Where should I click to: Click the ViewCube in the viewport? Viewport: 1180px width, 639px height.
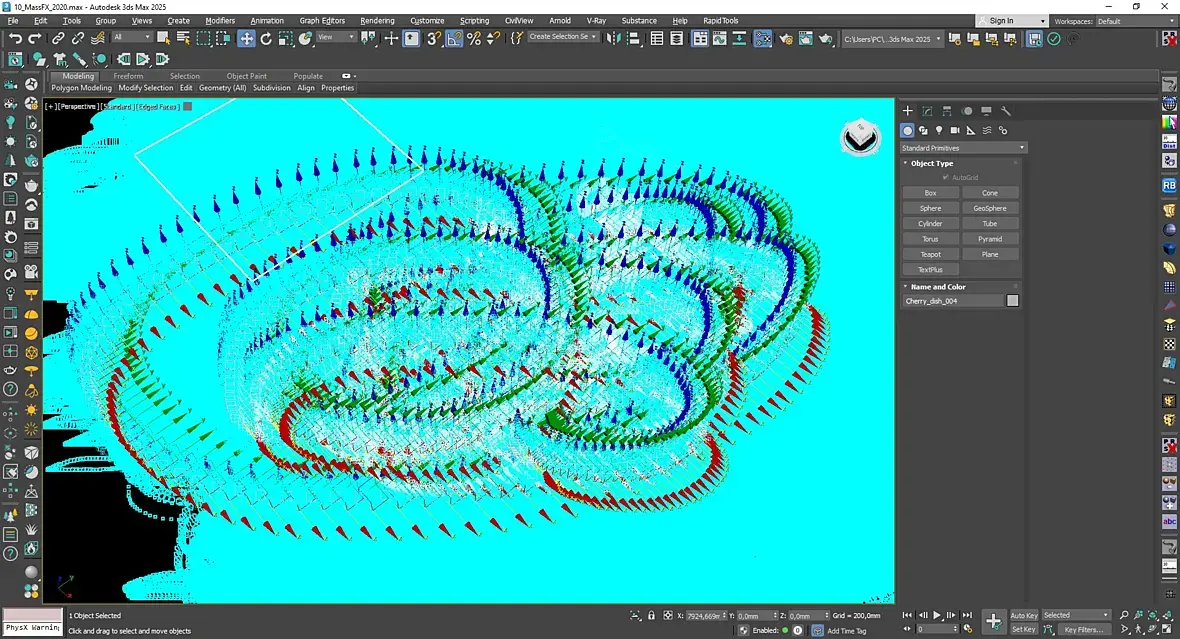pos(860,137)
